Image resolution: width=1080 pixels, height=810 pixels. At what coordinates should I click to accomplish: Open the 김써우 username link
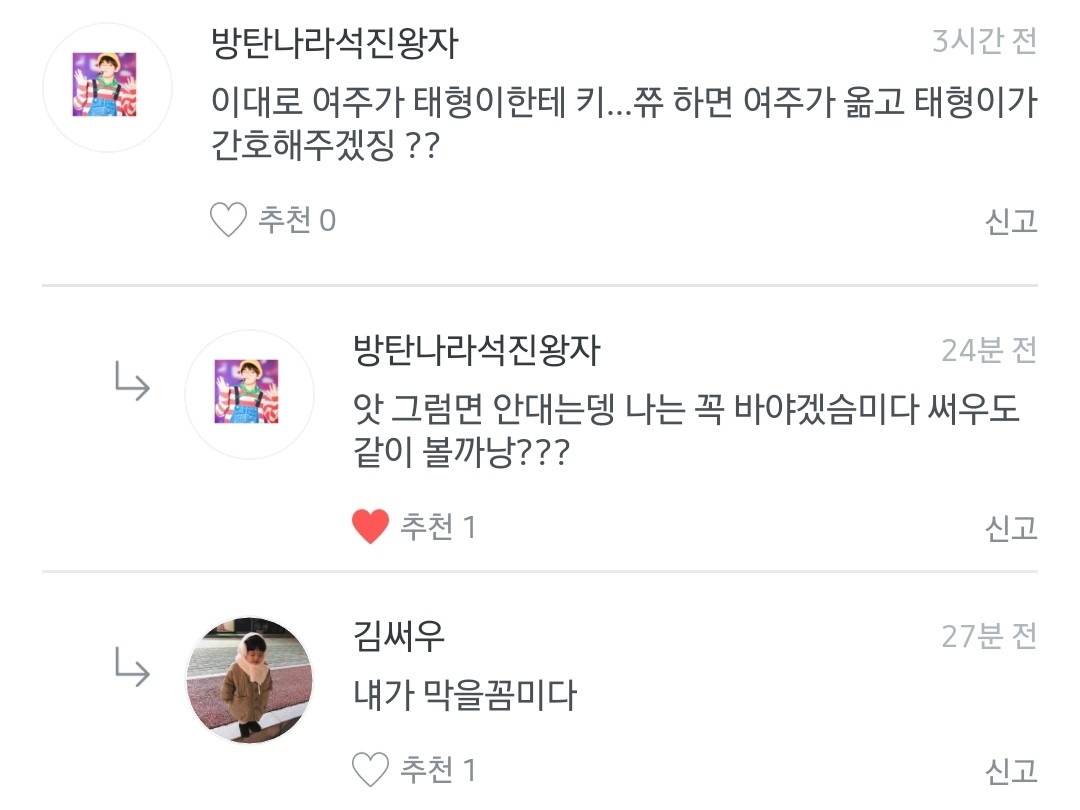399,635
